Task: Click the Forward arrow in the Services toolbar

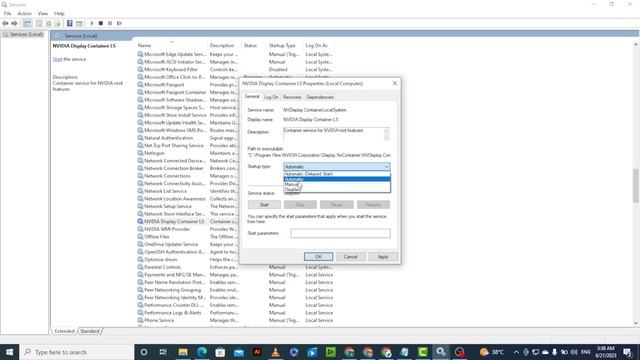Action: click(x=14, y=23)
